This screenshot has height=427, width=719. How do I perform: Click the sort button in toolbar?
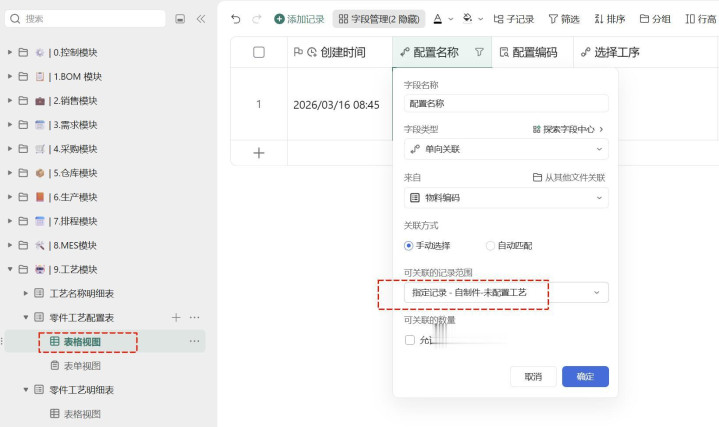[x=609, y=19]
